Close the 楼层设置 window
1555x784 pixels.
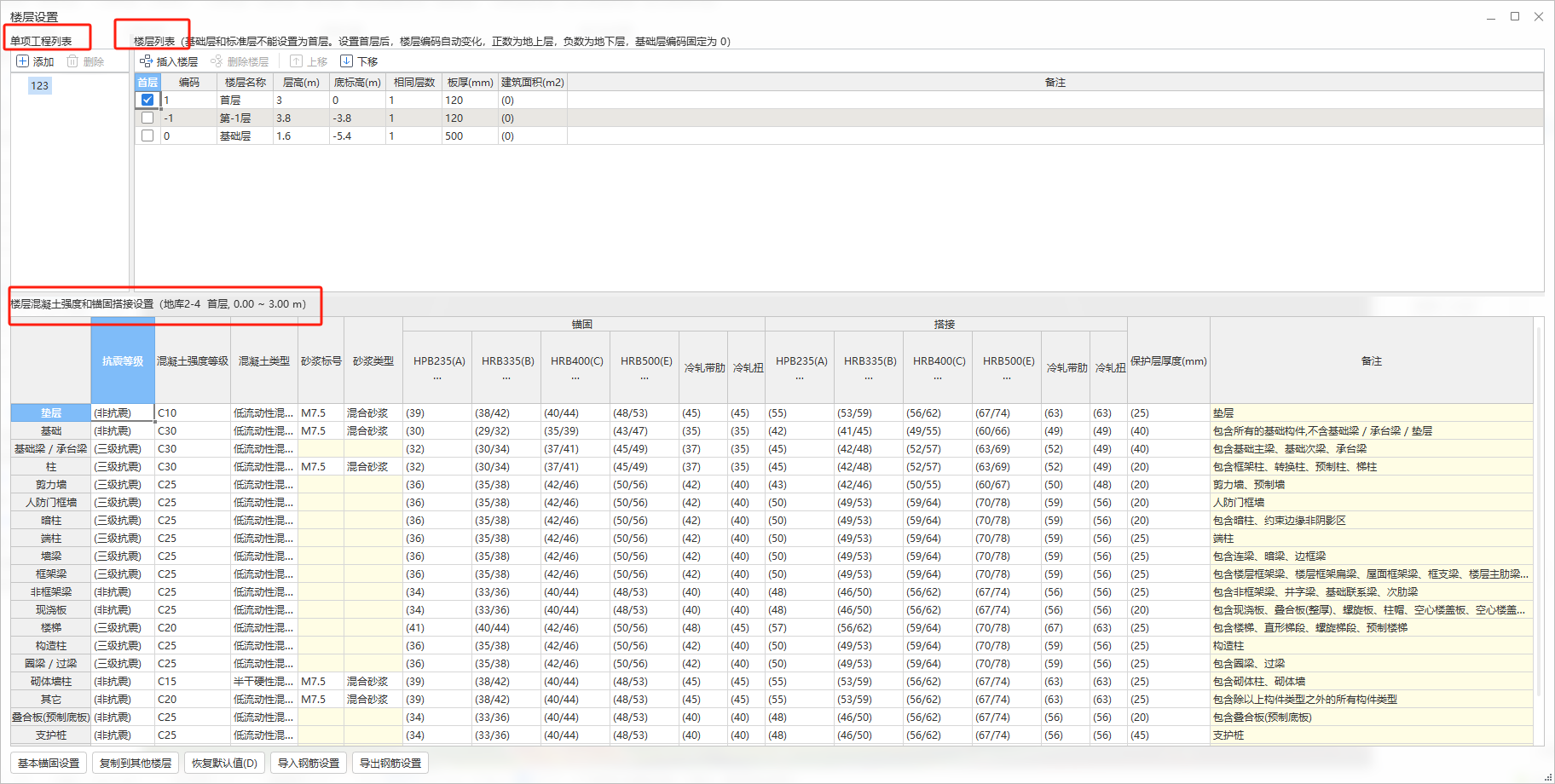click(1539, 16)
